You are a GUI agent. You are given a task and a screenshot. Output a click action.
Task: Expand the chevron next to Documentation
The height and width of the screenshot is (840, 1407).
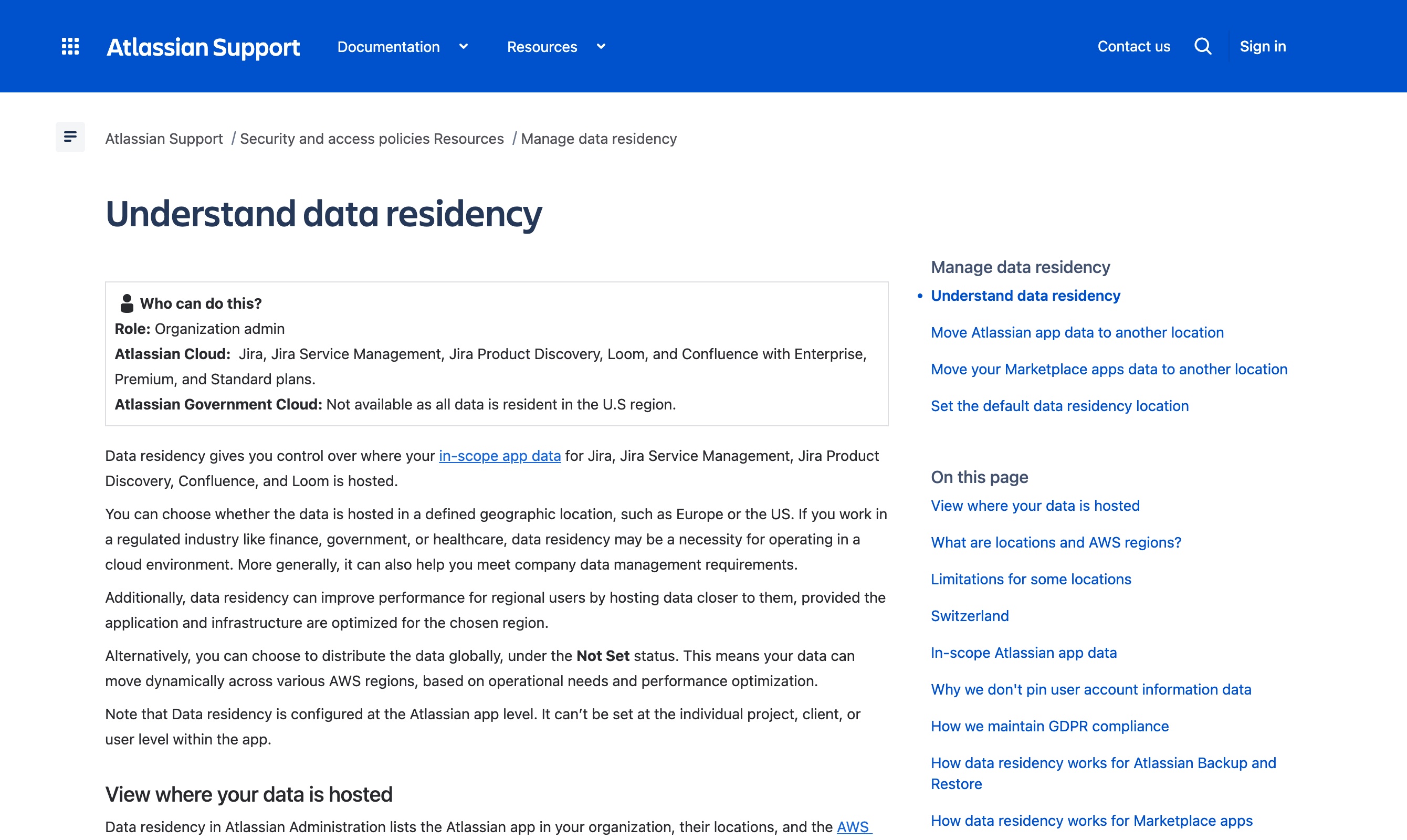point(464,47)
